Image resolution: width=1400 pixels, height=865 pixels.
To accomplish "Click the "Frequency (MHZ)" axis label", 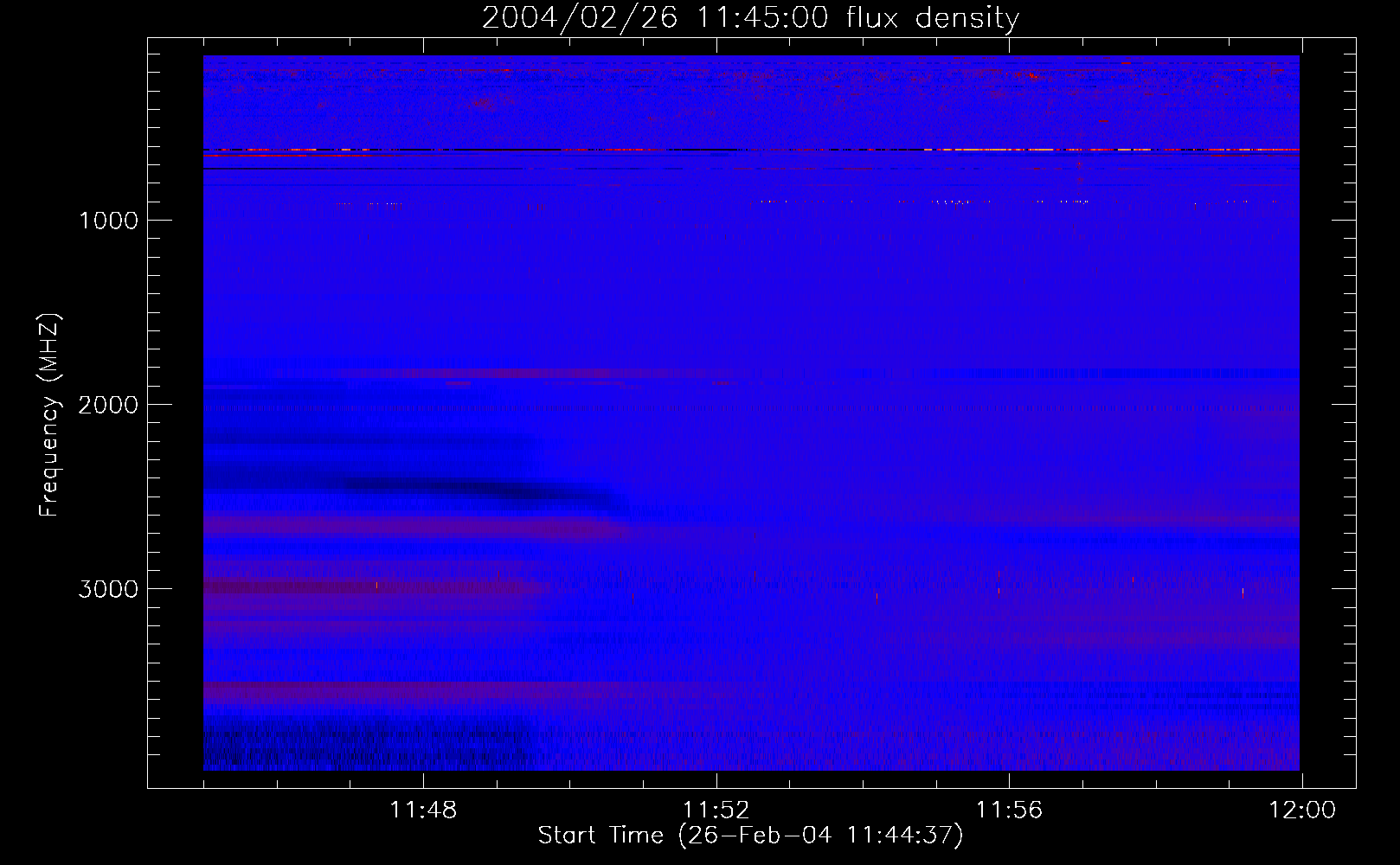I will point(49,415).
